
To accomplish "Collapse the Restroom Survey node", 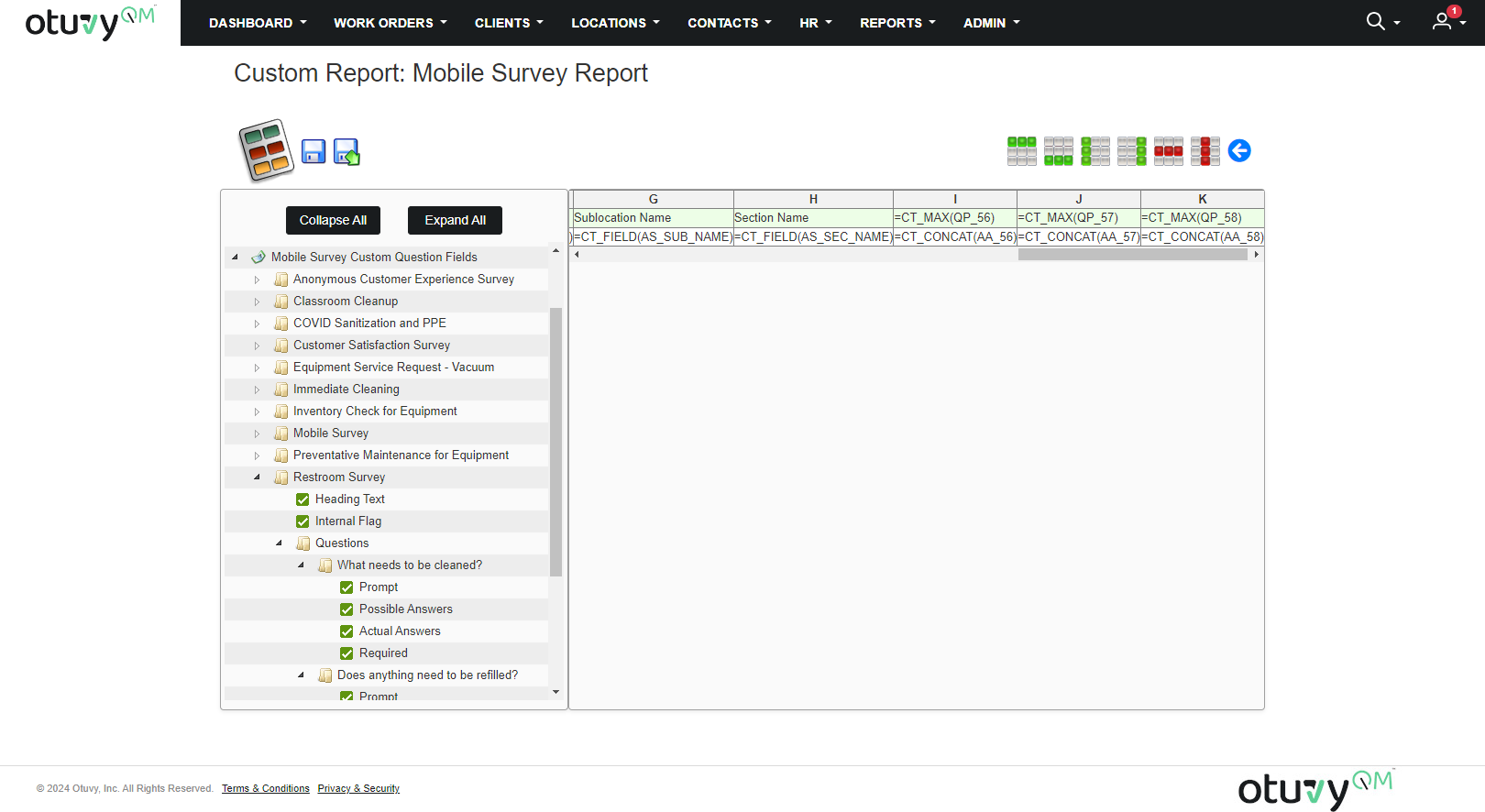I will (x=257, y=477).
